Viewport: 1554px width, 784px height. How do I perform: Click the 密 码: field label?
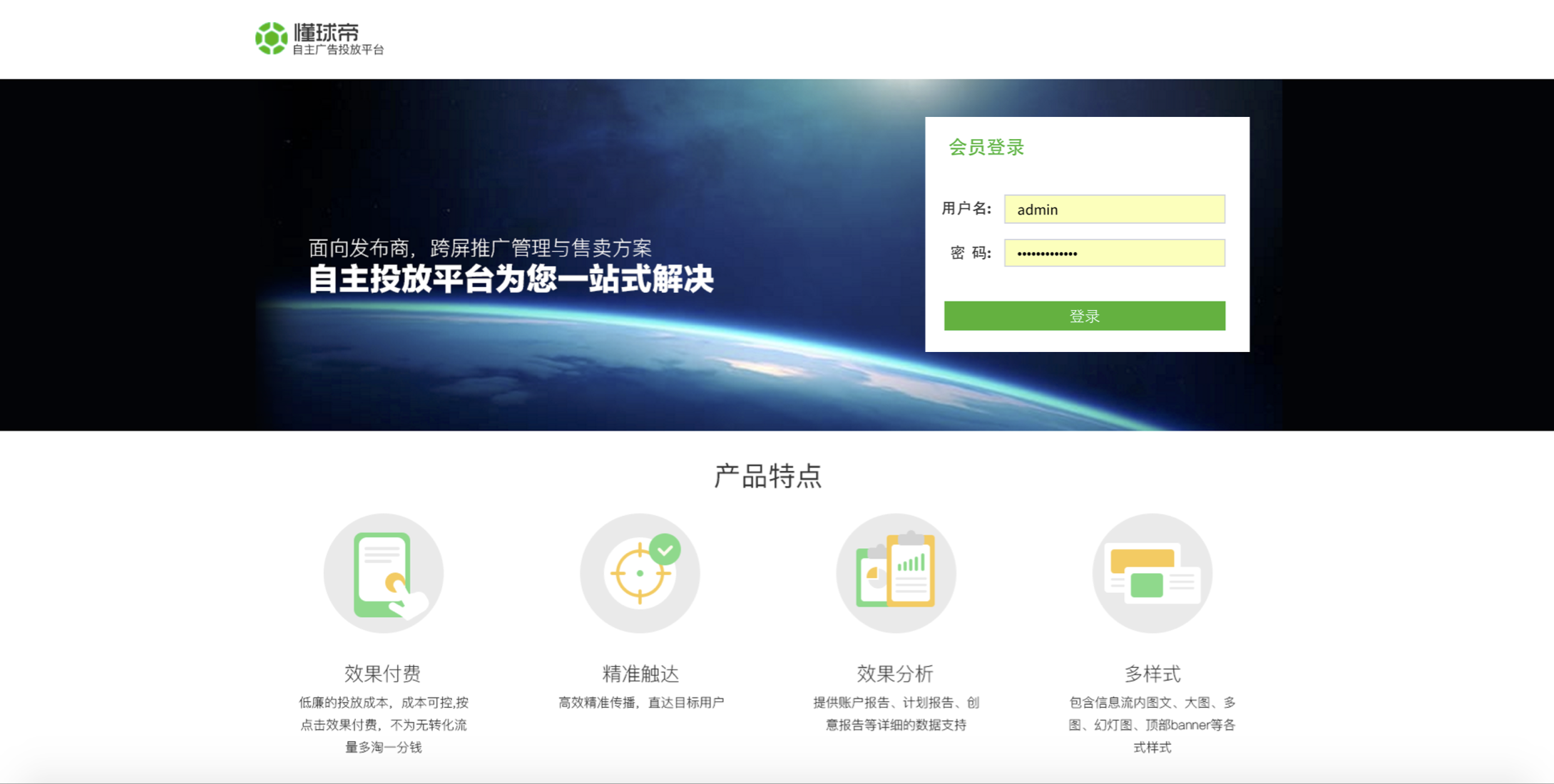pyautogui.click(x=971, y=253)
